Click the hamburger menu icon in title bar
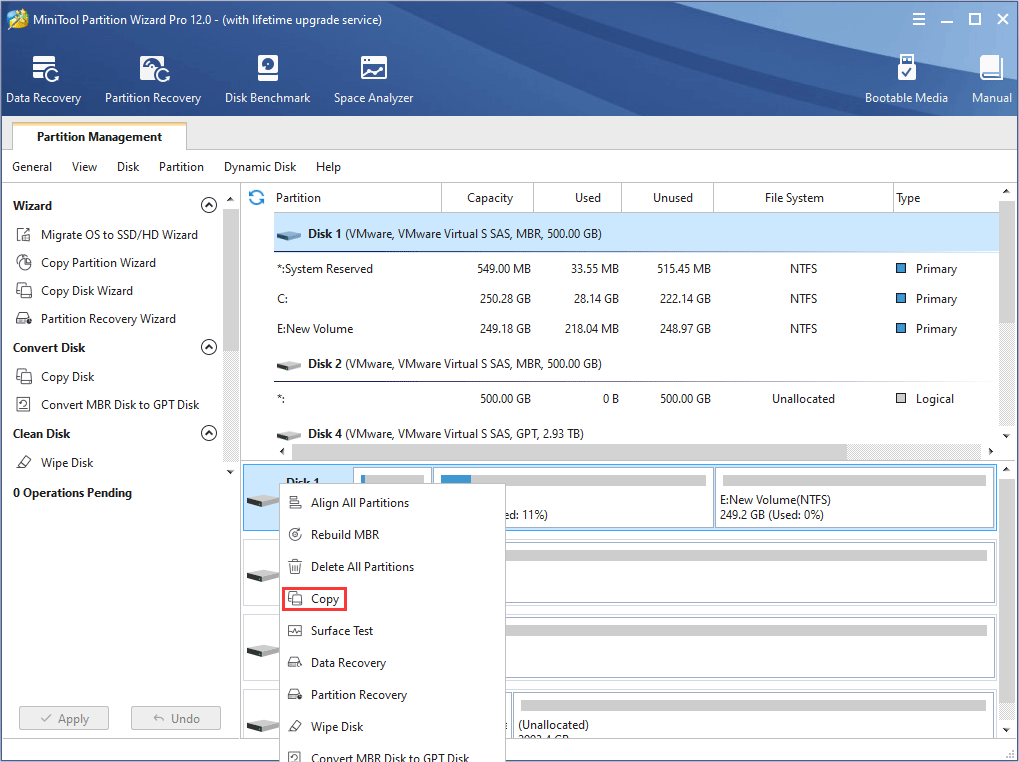The image size is (1019, 762). point(918,19)
